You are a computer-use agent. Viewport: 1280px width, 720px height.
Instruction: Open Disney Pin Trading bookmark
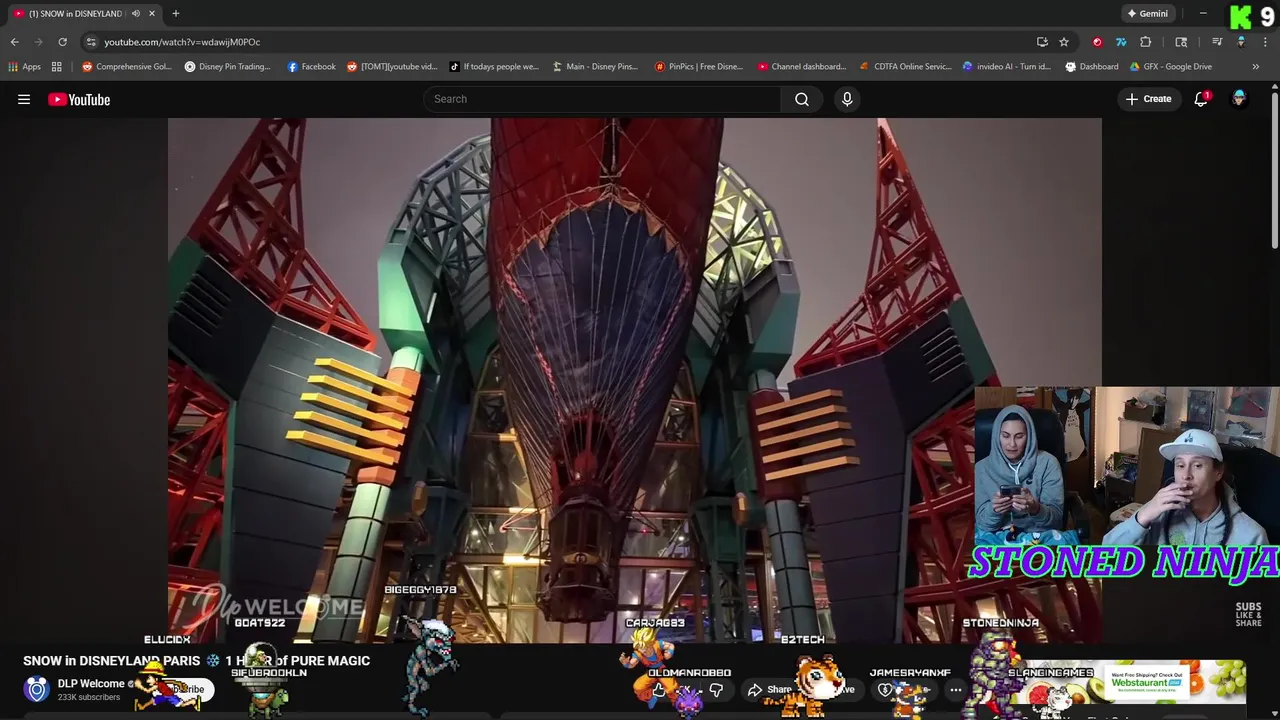[x=227, y=67]
